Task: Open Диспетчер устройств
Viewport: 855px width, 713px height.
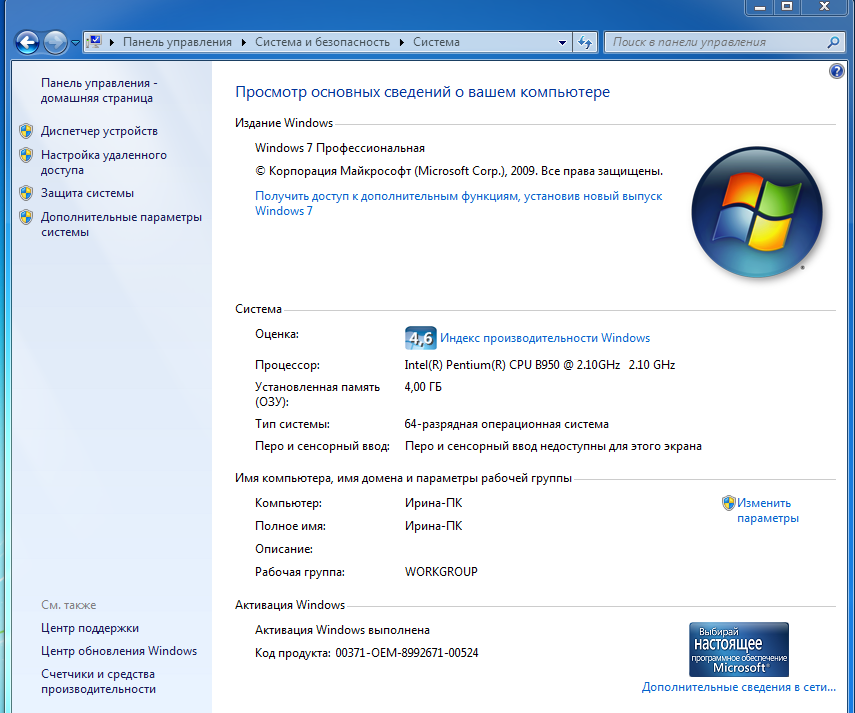Action: [x=99, y=131]
